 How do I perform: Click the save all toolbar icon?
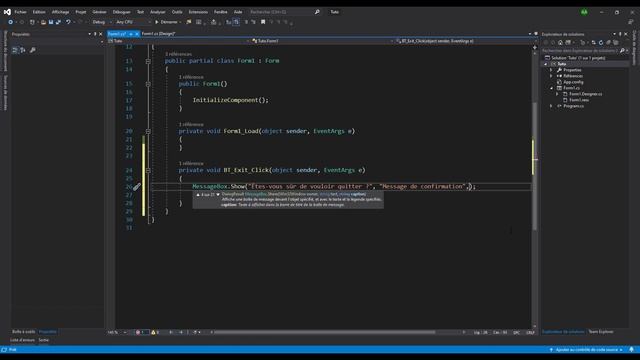pyautogui.click(x=58, y=22)
